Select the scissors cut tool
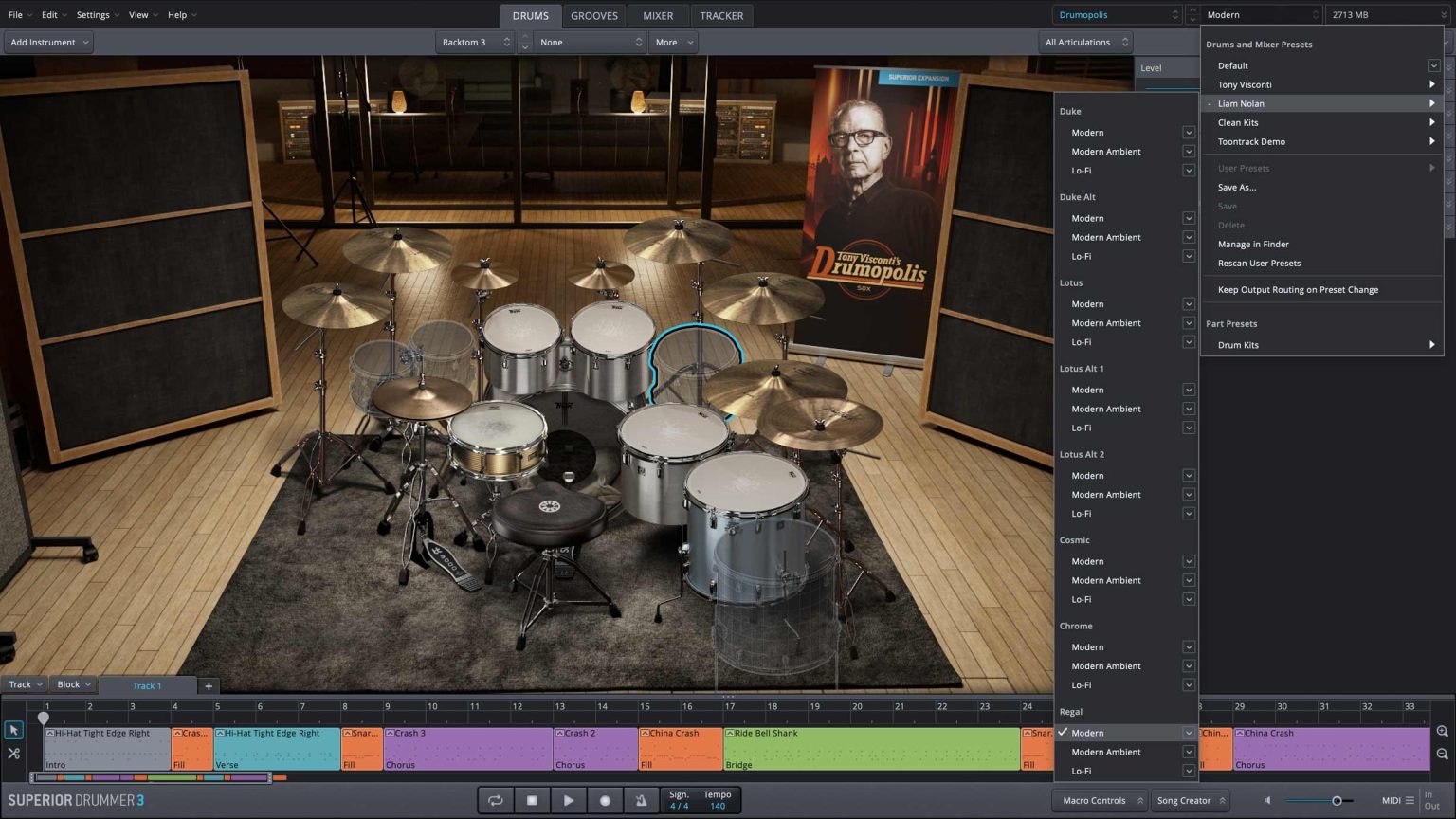 [13, 754]
